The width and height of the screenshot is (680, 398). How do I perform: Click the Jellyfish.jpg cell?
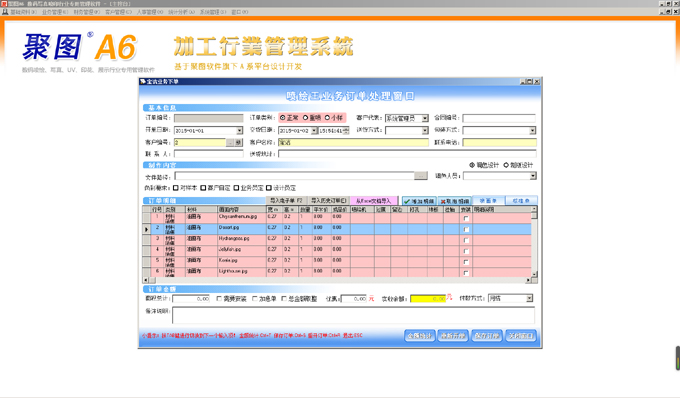coord(242,251)
